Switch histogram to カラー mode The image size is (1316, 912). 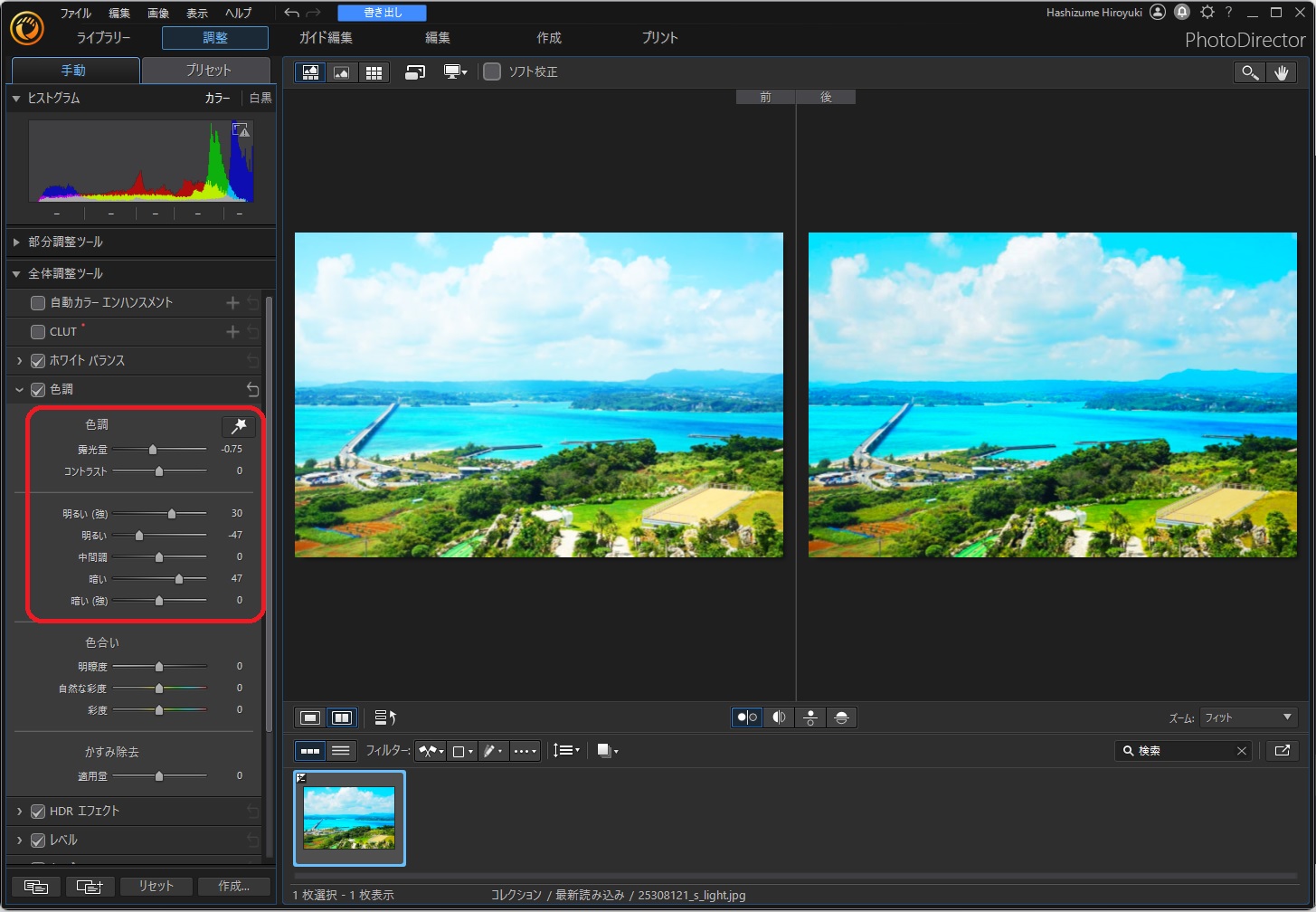pos(217,98)
